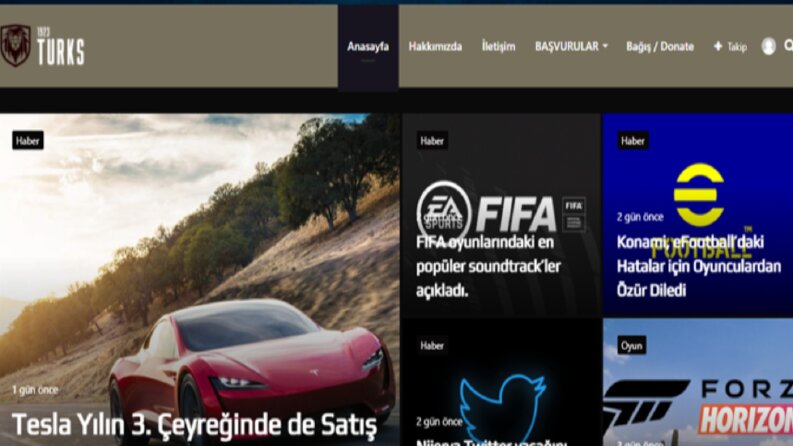Go to the Anasayfa tab
Viewport: 793px width, 446px height.
pos(368,46)
